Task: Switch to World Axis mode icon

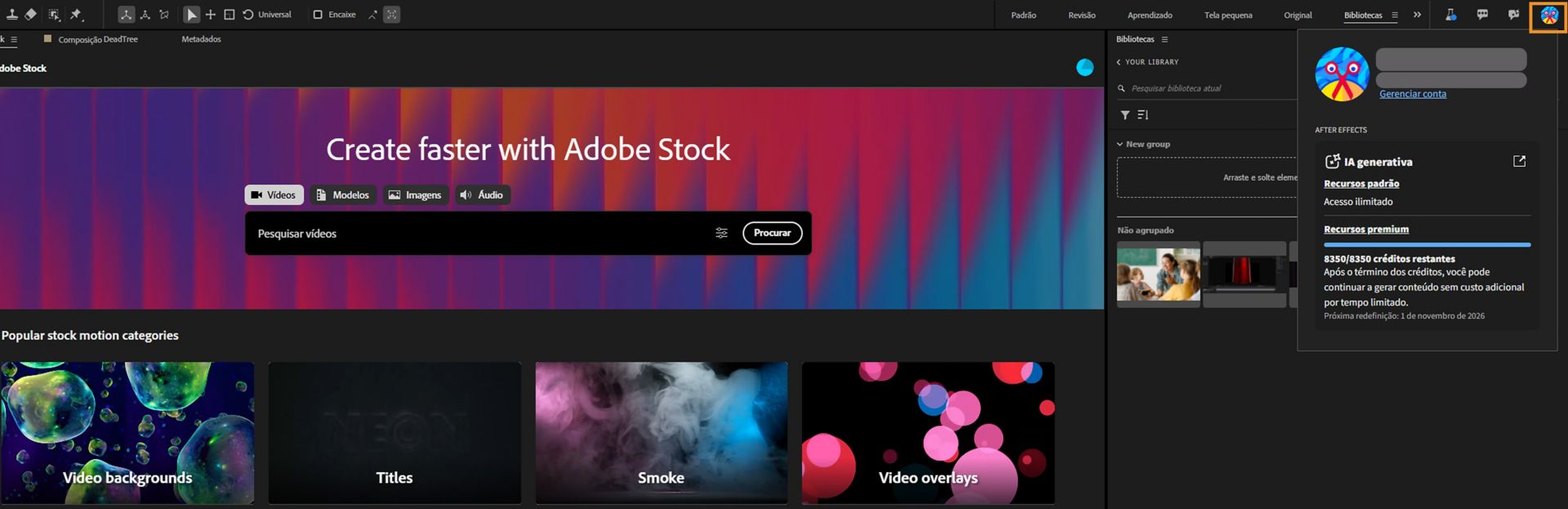Action: pyautogui.click(x=145, y=15)
